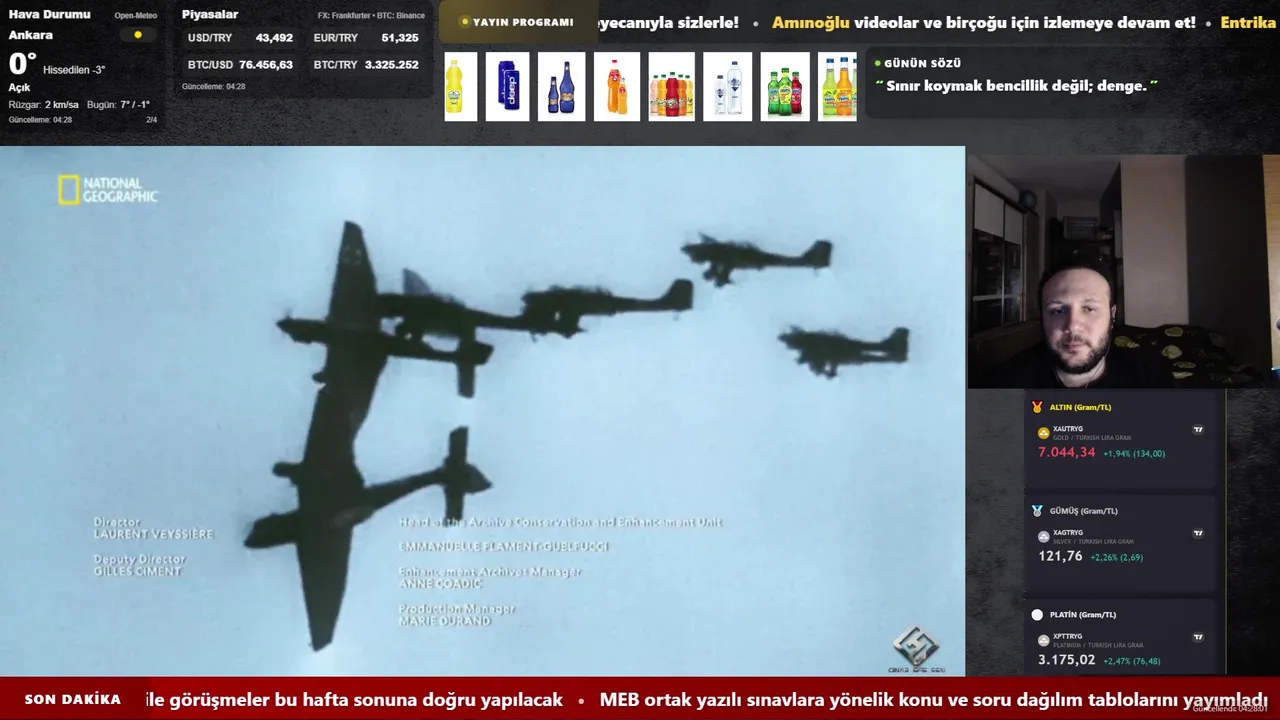Viewport: 1280px width, 720px height.
Task: Click the EUR/TRY rate 51,325
Action: point(400,38)
